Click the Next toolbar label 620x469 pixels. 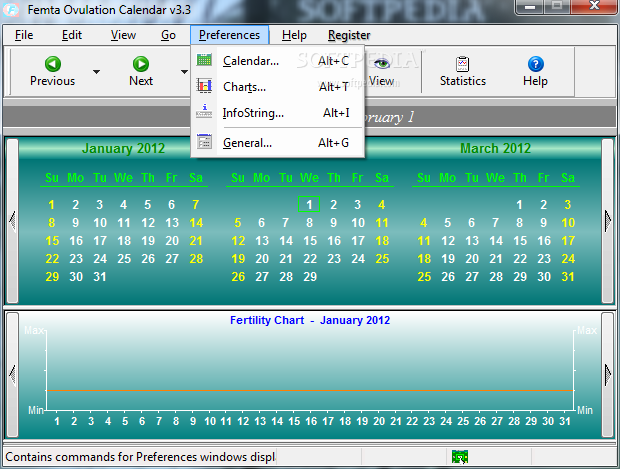(141, 81)
